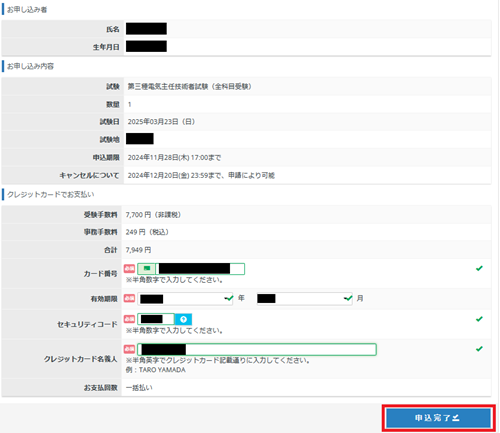Viewport: 500px width, 433px height.
Task: Click the red required badge beside 有効期限
Action: click(129, 298)
